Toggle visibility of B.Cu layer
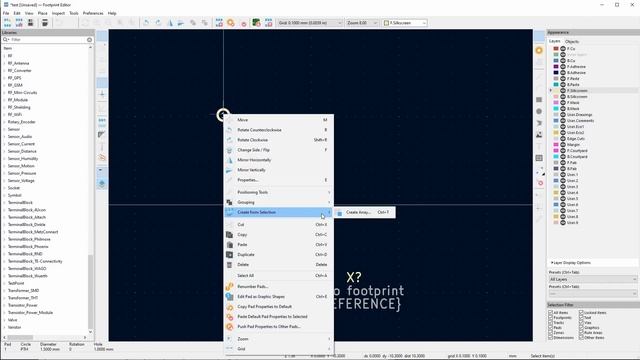Viewport: 640px width, 360px height. click(563, 60)
